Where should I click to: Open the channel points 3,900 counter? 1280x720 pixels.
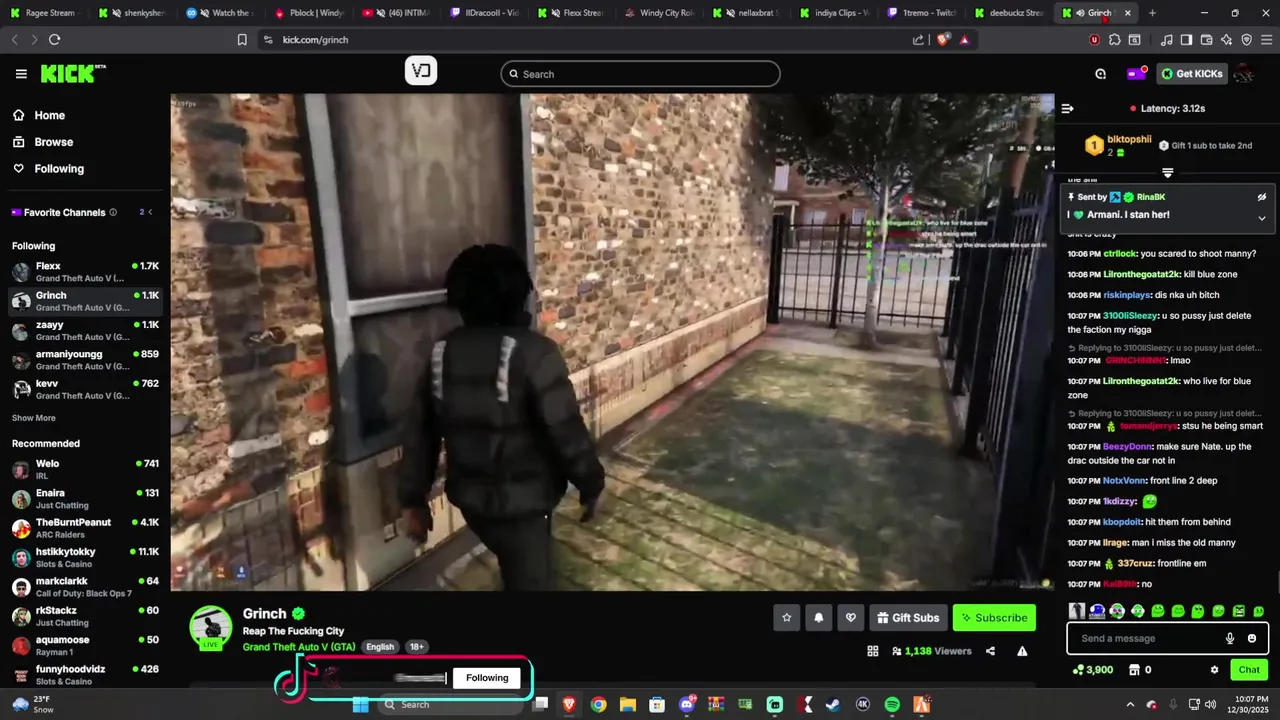1092,670
